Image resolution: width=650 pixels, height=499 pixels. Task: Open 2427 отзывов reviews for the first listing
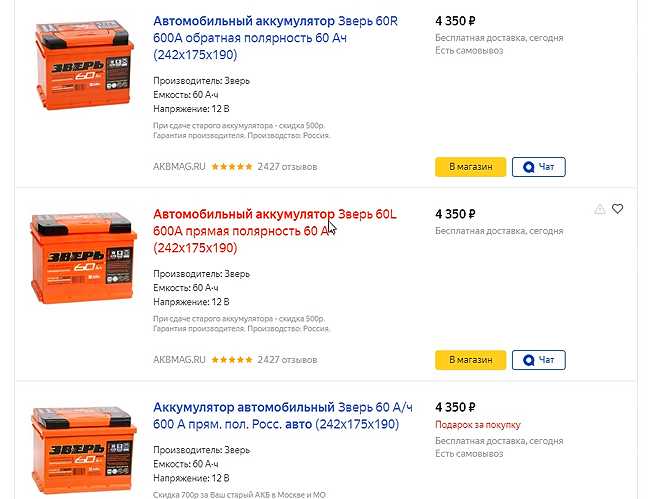(x=287, y=167)
